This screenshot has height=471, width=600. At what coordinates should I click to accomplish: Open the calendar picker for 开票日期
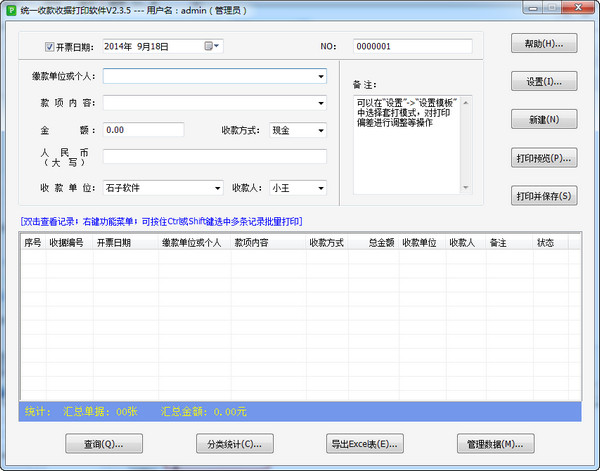coord(211,46)
